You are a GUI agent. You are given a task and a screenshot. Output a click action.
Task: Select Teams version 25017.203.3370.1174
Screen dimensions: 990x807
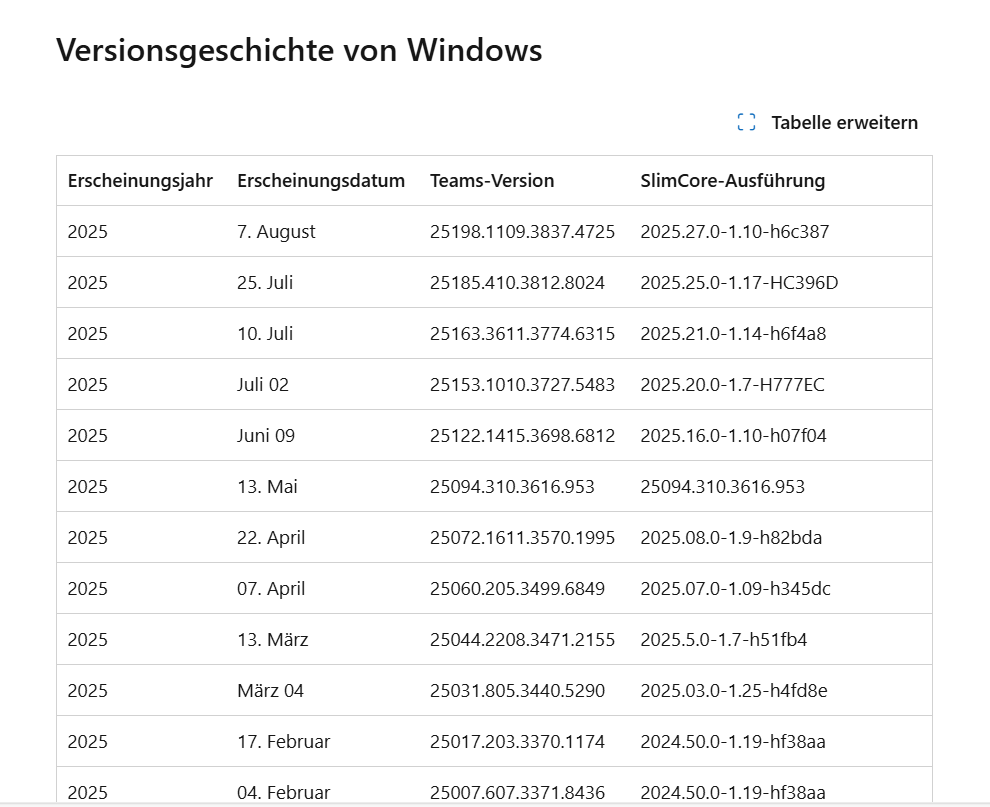point(517,742)
